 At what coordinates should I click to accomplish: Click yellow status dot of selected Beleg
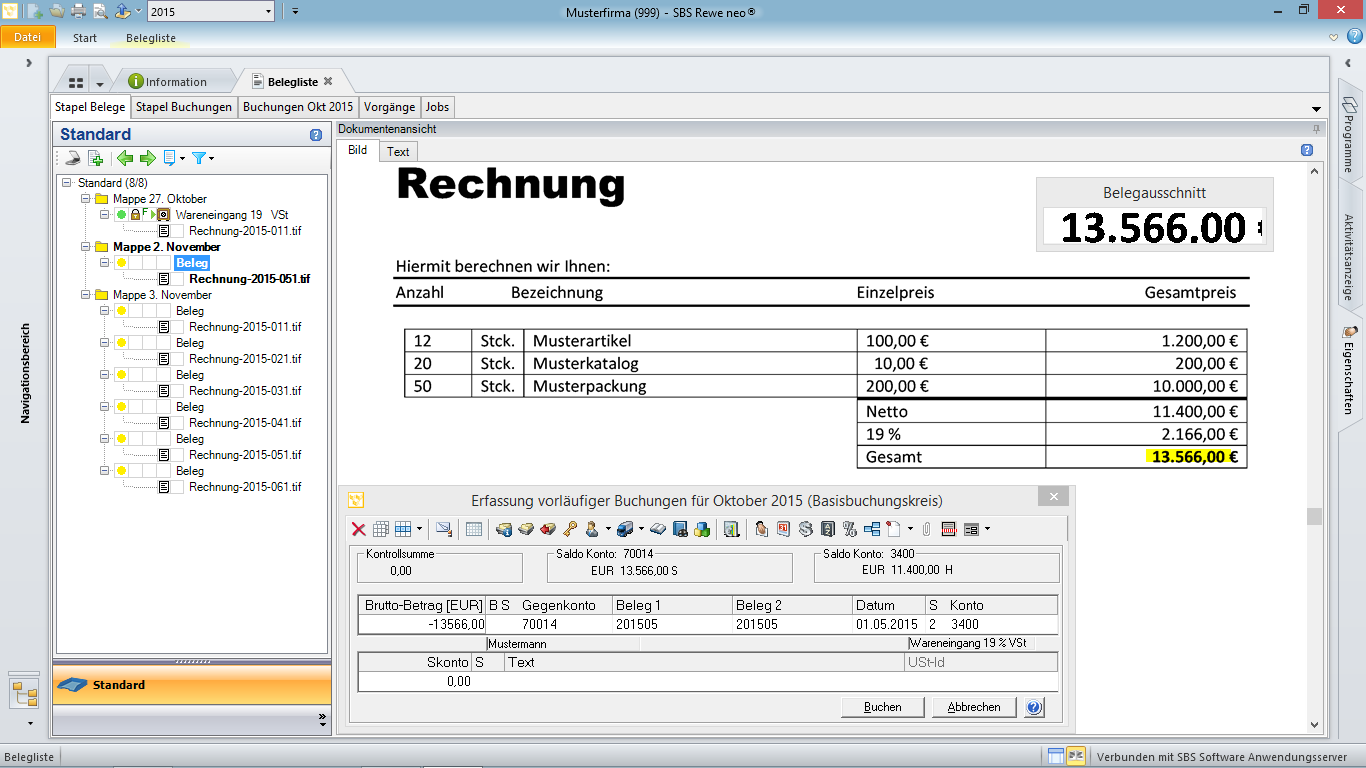(x=121, y=263)
